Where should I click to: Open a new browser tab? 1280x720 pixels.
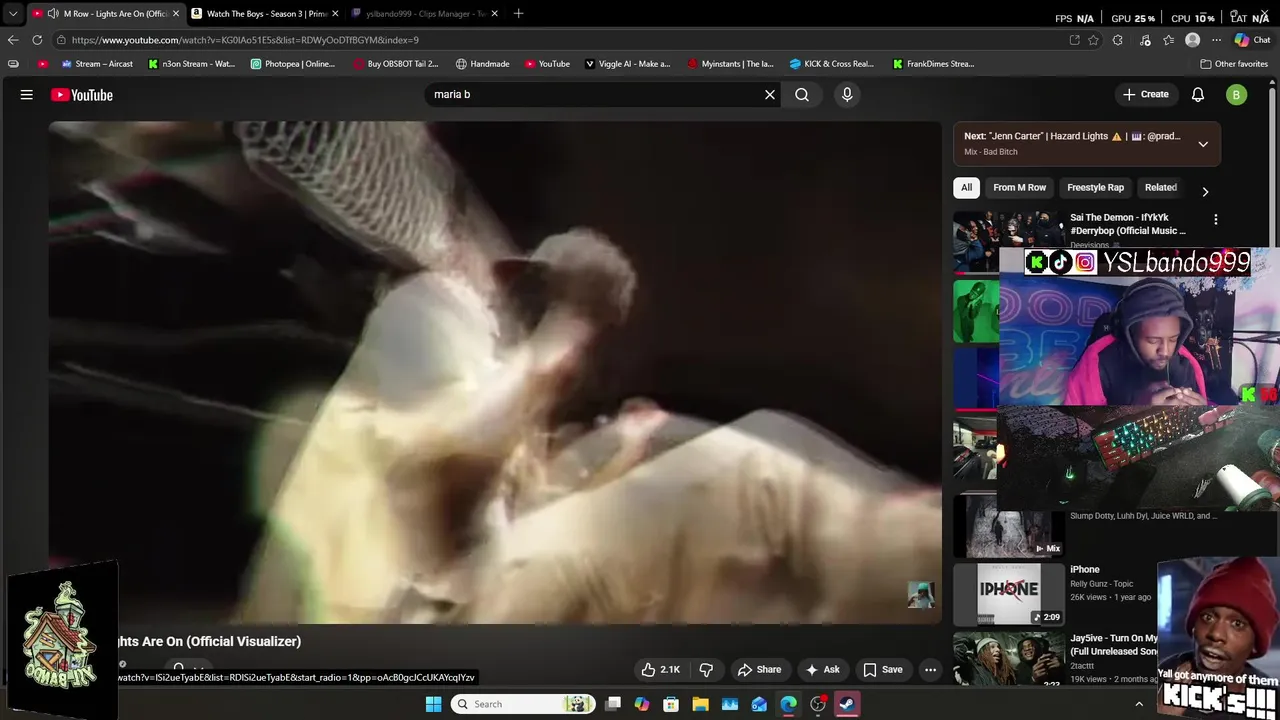518,14
